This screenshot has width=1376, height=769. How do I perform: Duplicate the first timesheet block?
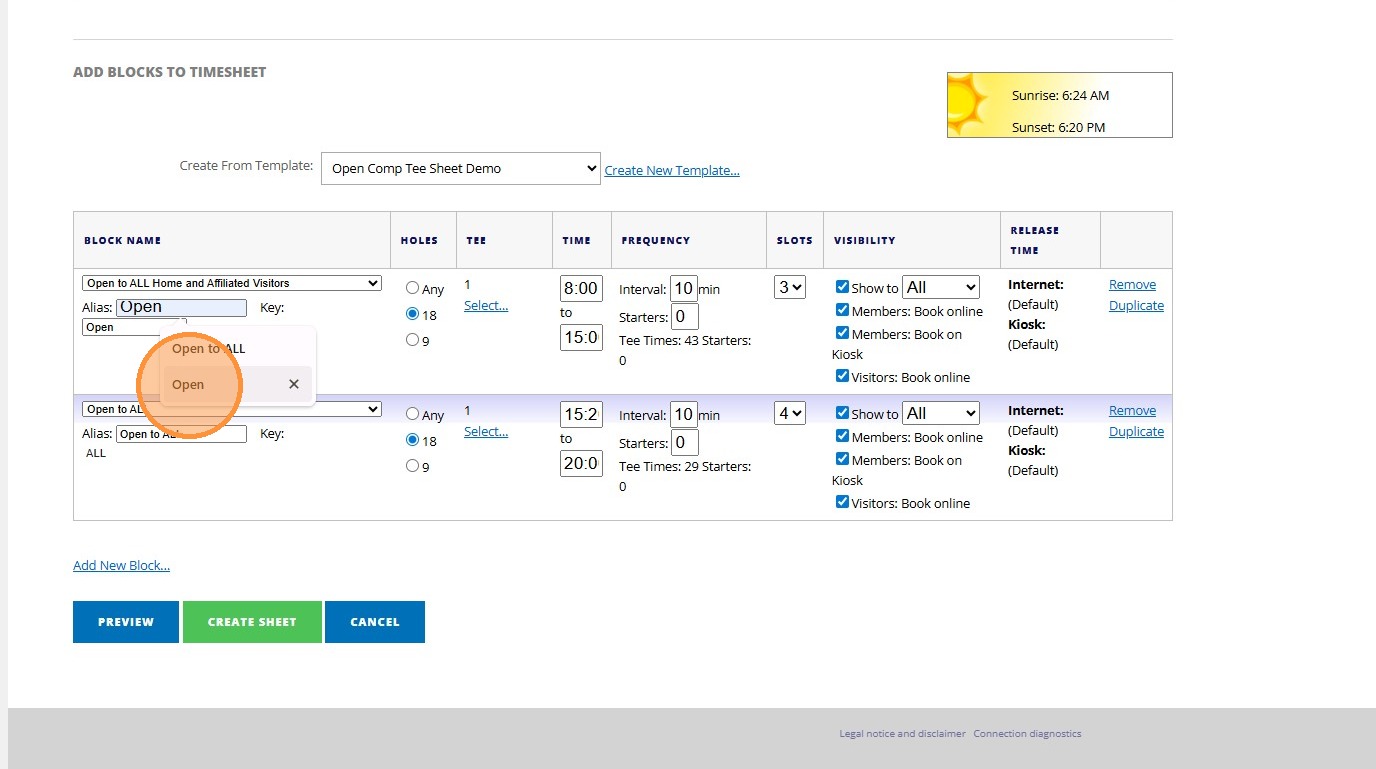tap(1136, 306)
